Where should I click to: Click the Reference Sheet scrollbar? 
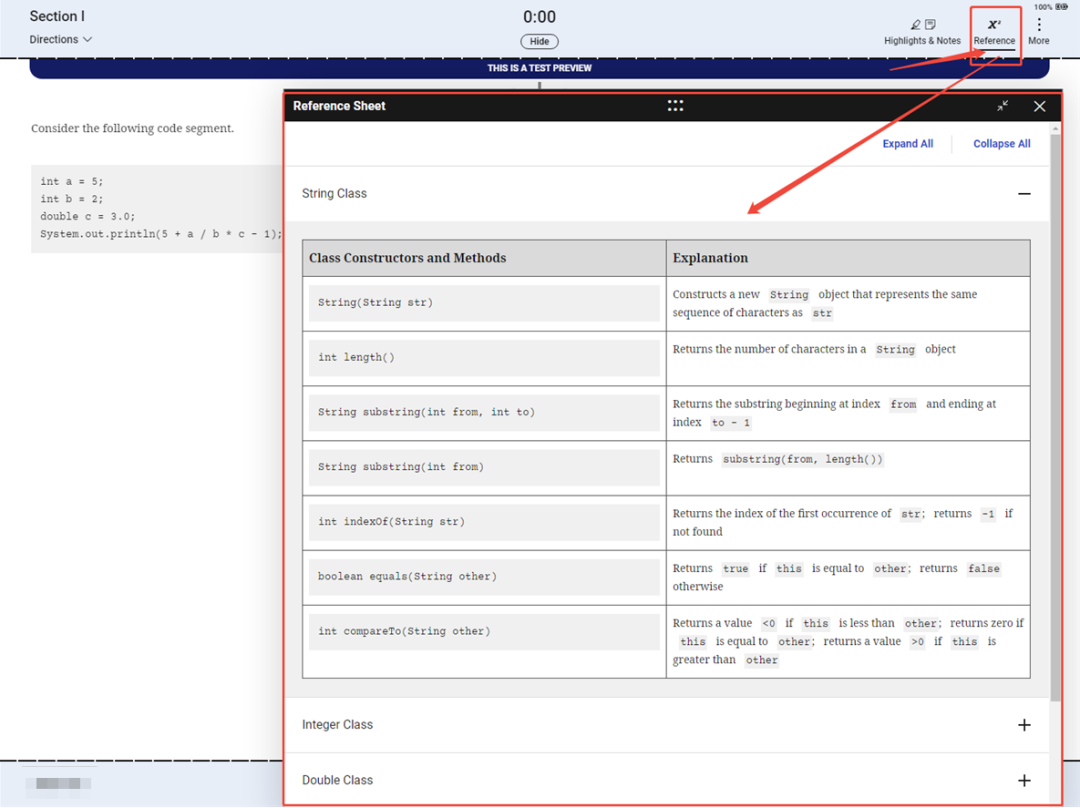click(1056, 450)
